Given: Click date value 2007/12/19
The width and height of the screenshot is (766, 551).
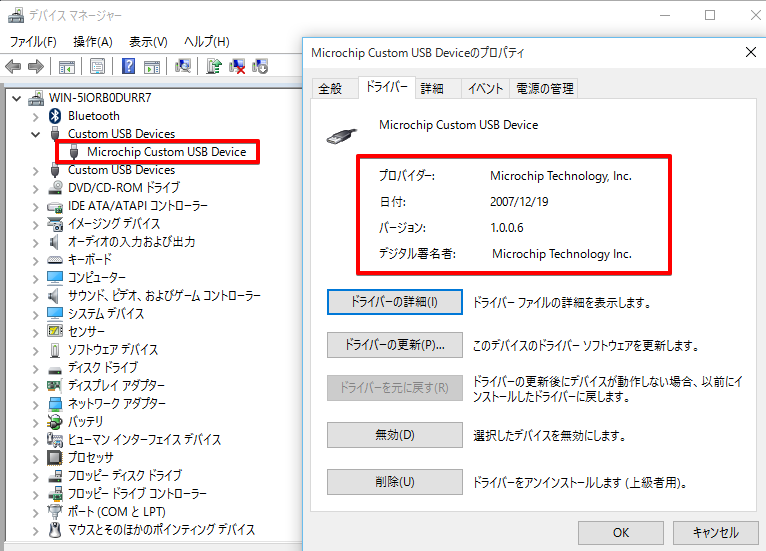Looking at the screenshot, I should pos(519,202).
